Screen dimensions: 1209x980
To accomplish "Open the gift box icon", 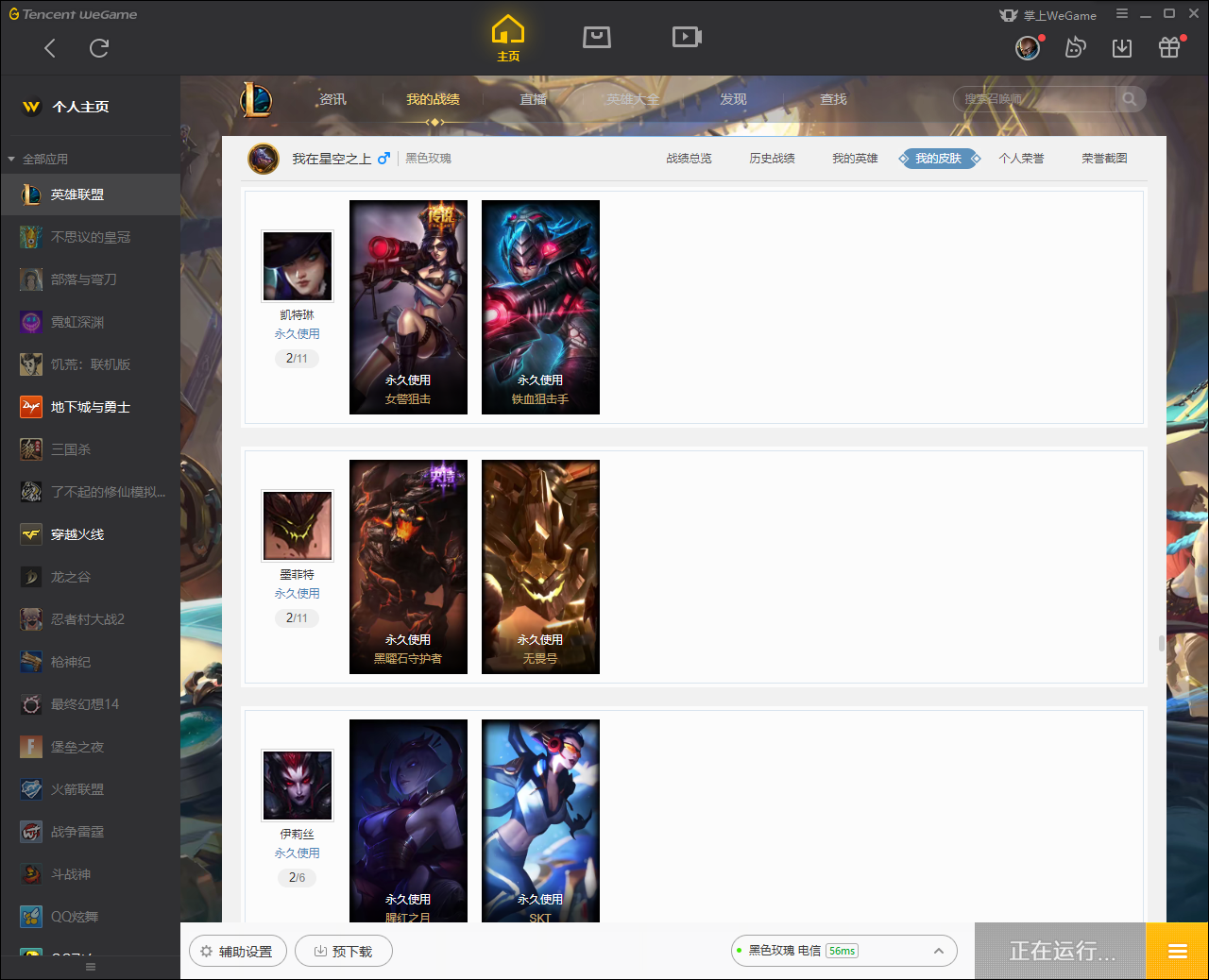I will (1169, 48).
